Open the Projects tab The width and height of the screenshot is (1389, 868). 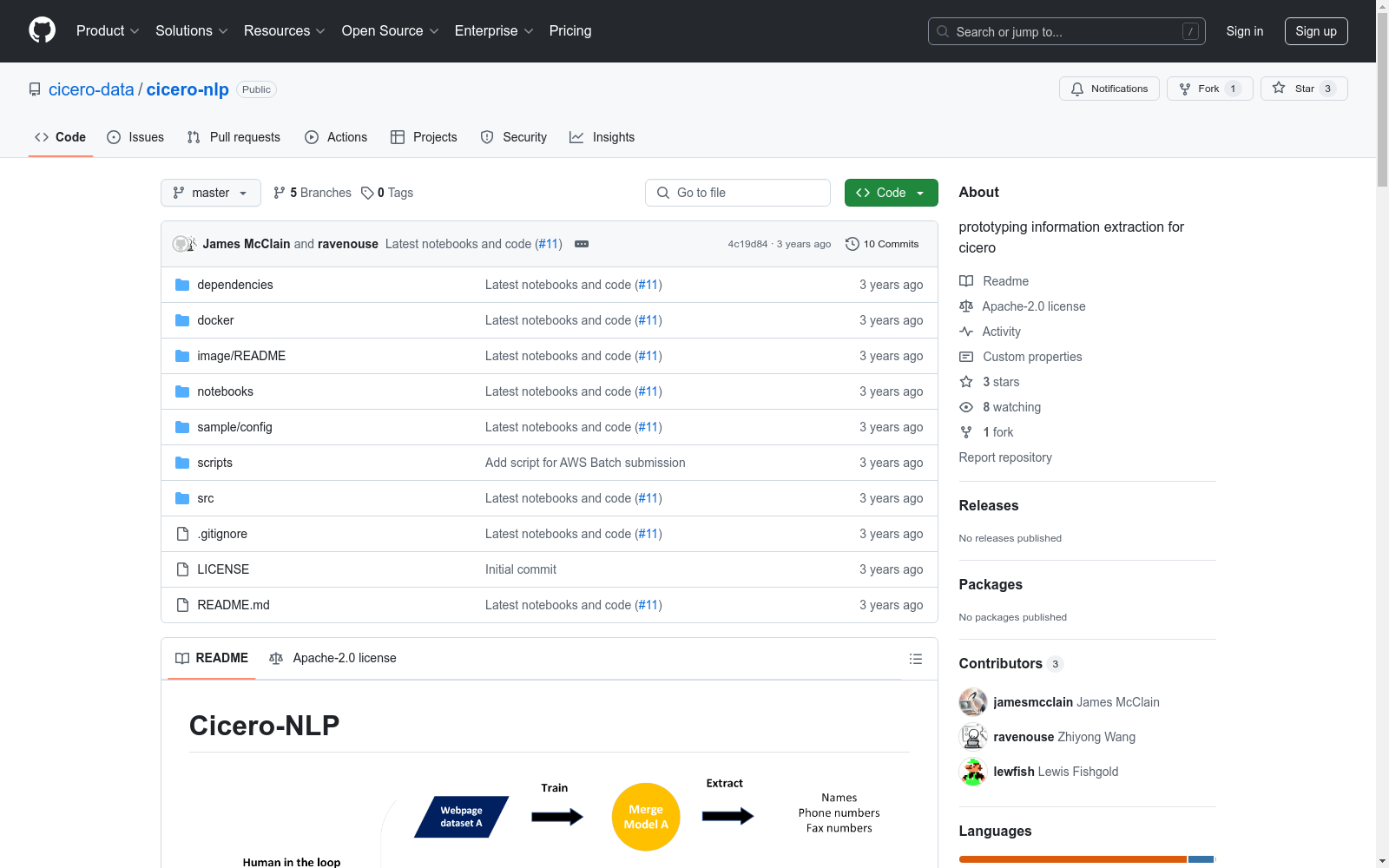[x=424, y=137]
